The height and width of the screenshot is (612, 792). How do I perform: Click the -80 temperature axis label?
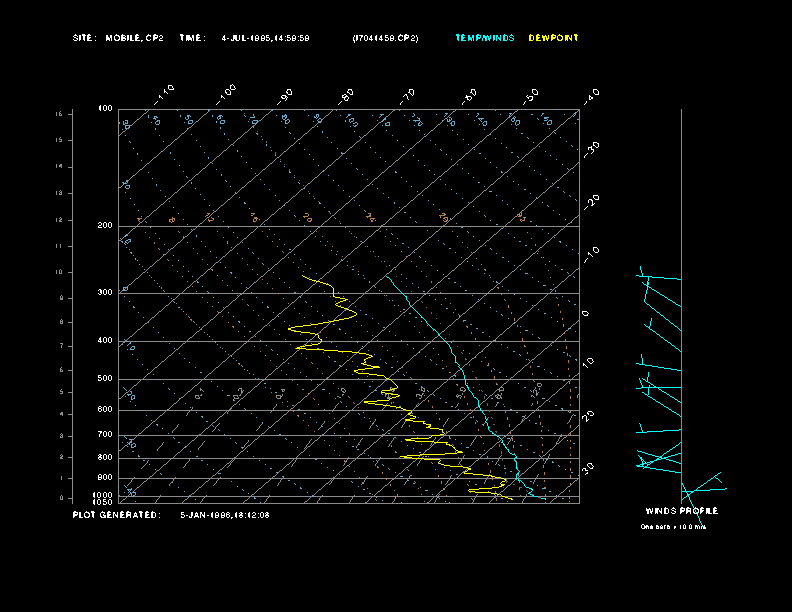pos(345,97)
